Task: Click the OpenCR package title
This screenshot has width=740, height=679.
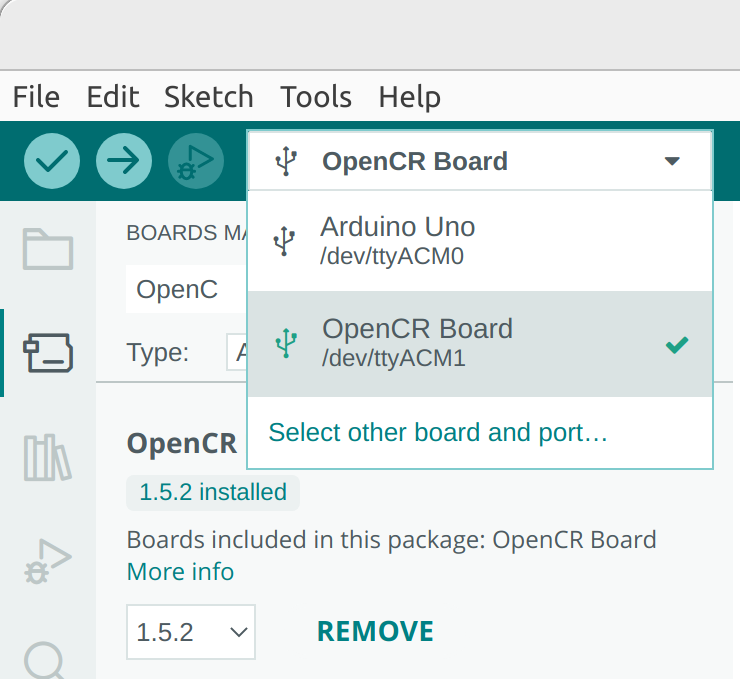Action: tap(182, 444)
